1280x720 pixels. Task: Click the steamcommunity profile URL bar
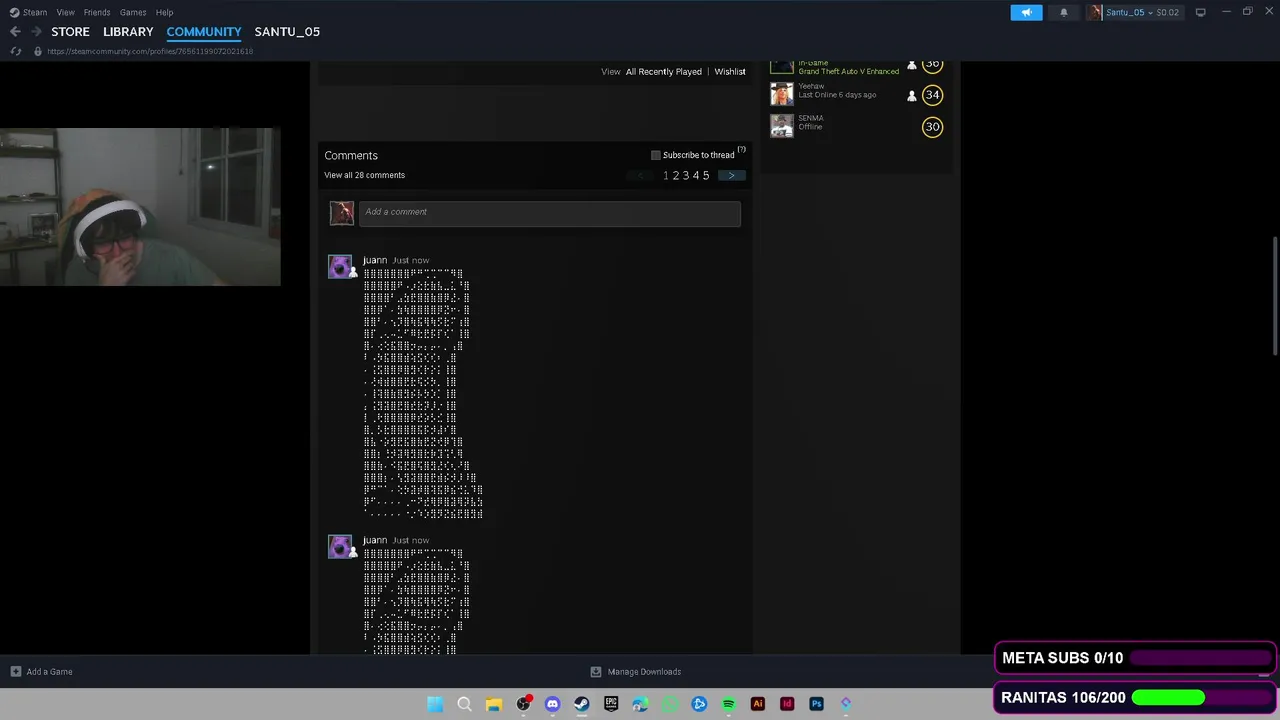coord(150,51)
